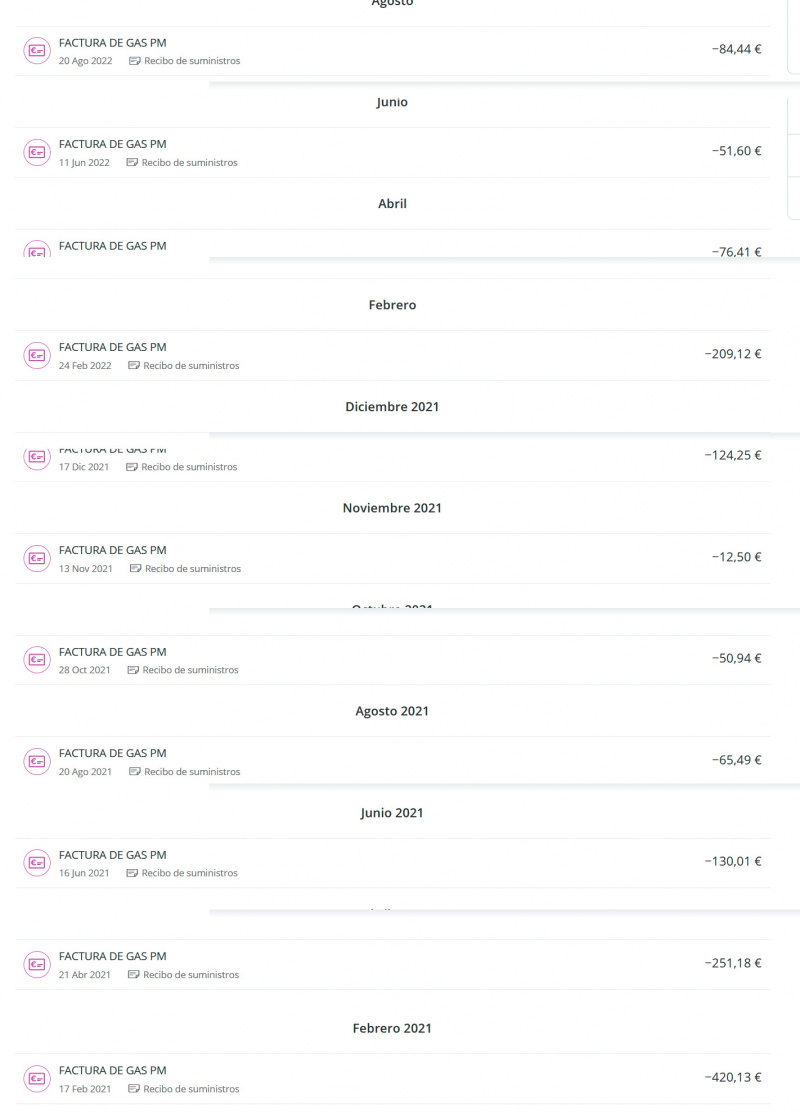Click the bill icon for the 17 Feb 2021 payment
800x1112 pixels.
(37, 1078)
